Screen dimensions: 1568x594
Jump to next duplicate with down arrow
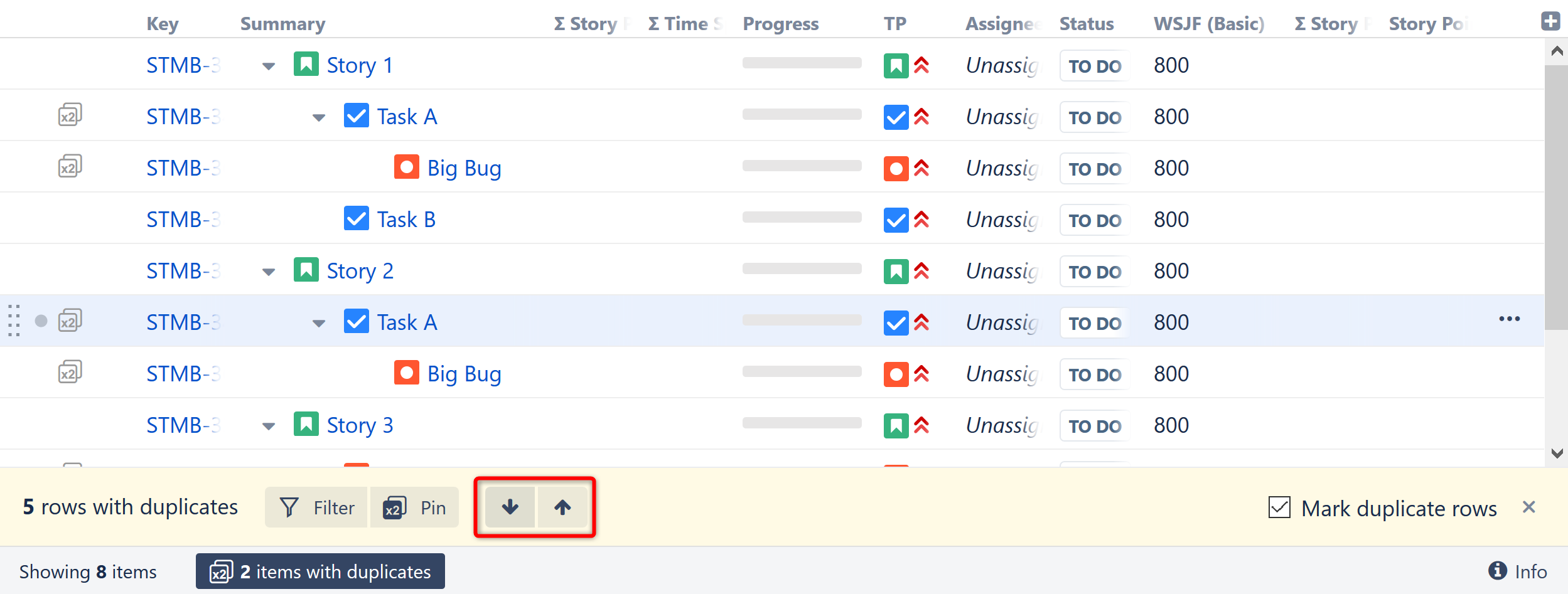(510, 507)
